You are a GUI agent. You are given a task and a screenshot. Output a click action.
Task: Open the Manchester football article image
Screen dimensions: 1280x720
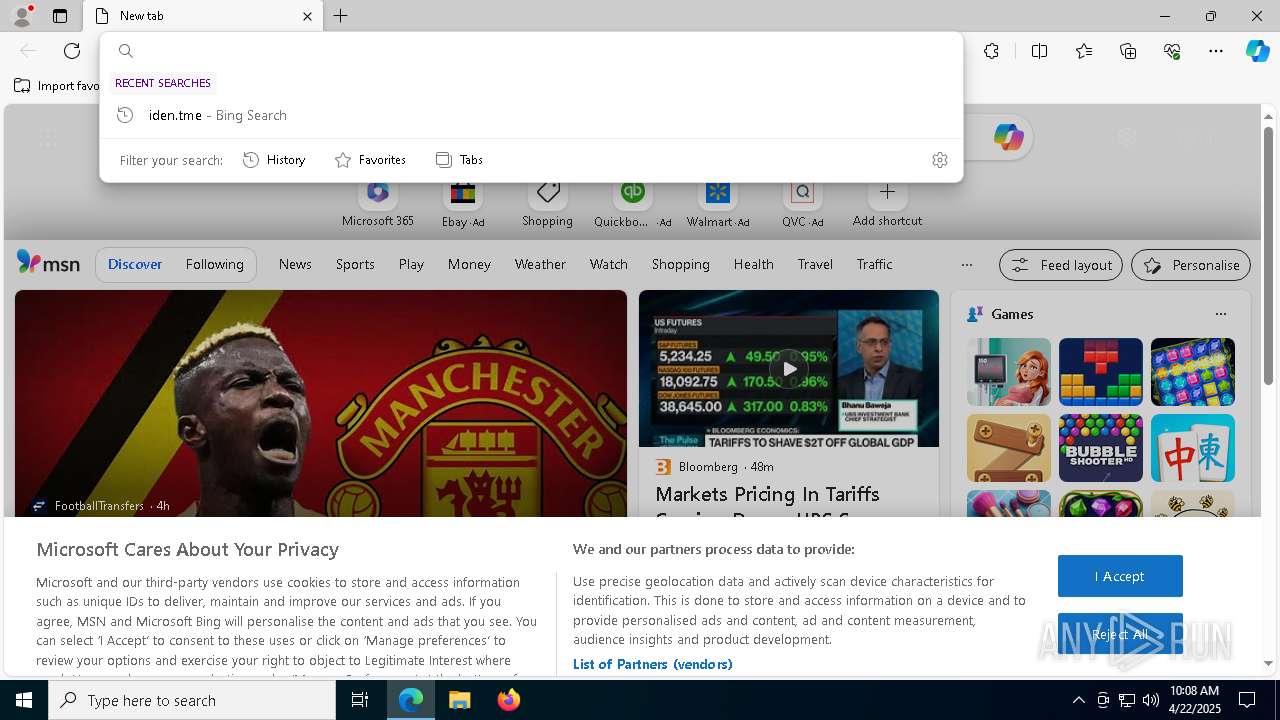click(320, 403)
